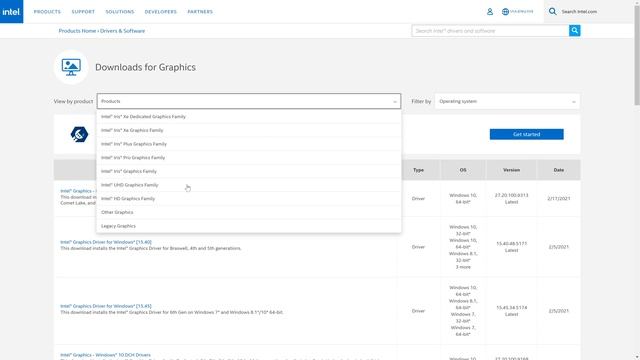Image resolution: width=640 pixels, height=360 pixels.
Task: Select Intel Iris Xe Dedicated Graphics Family
Action: [249, 116]
